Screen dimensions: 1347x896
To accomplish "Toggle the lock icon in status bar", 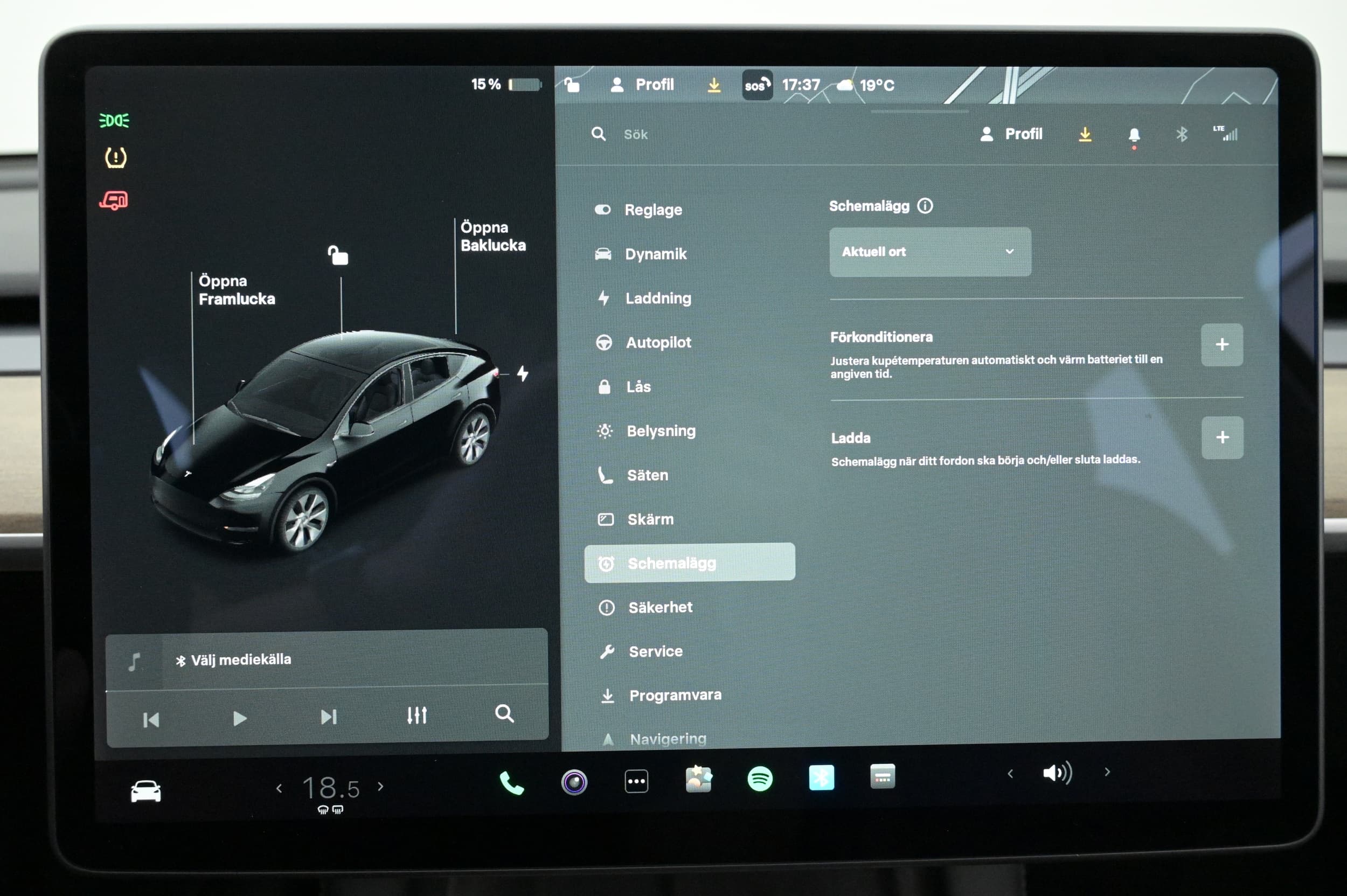I will click(572, 85).
